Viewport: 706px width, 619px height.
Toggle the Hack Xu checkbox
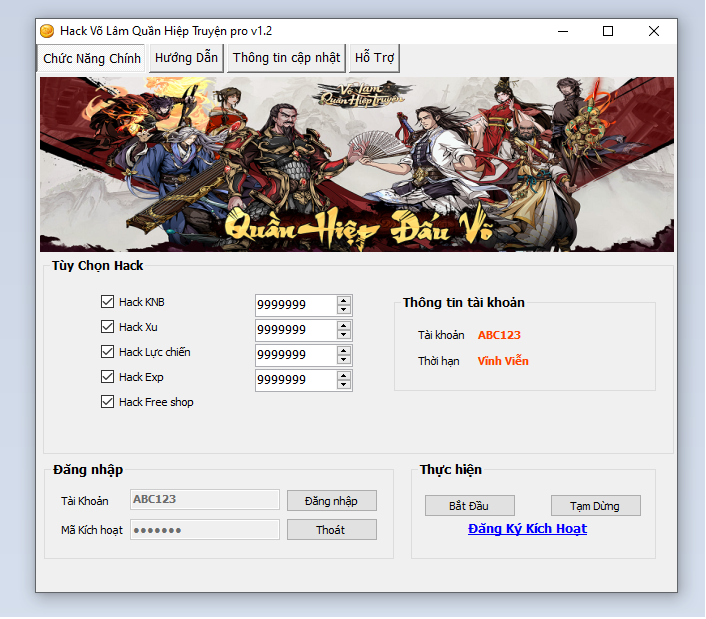click(x=108, y=327)
